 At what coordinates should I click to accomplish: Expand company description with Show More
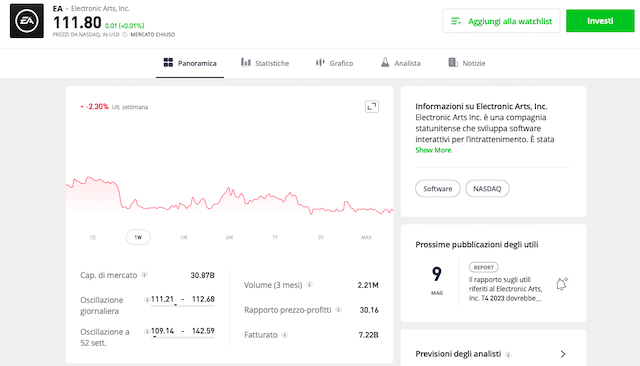tap(433, 150)
